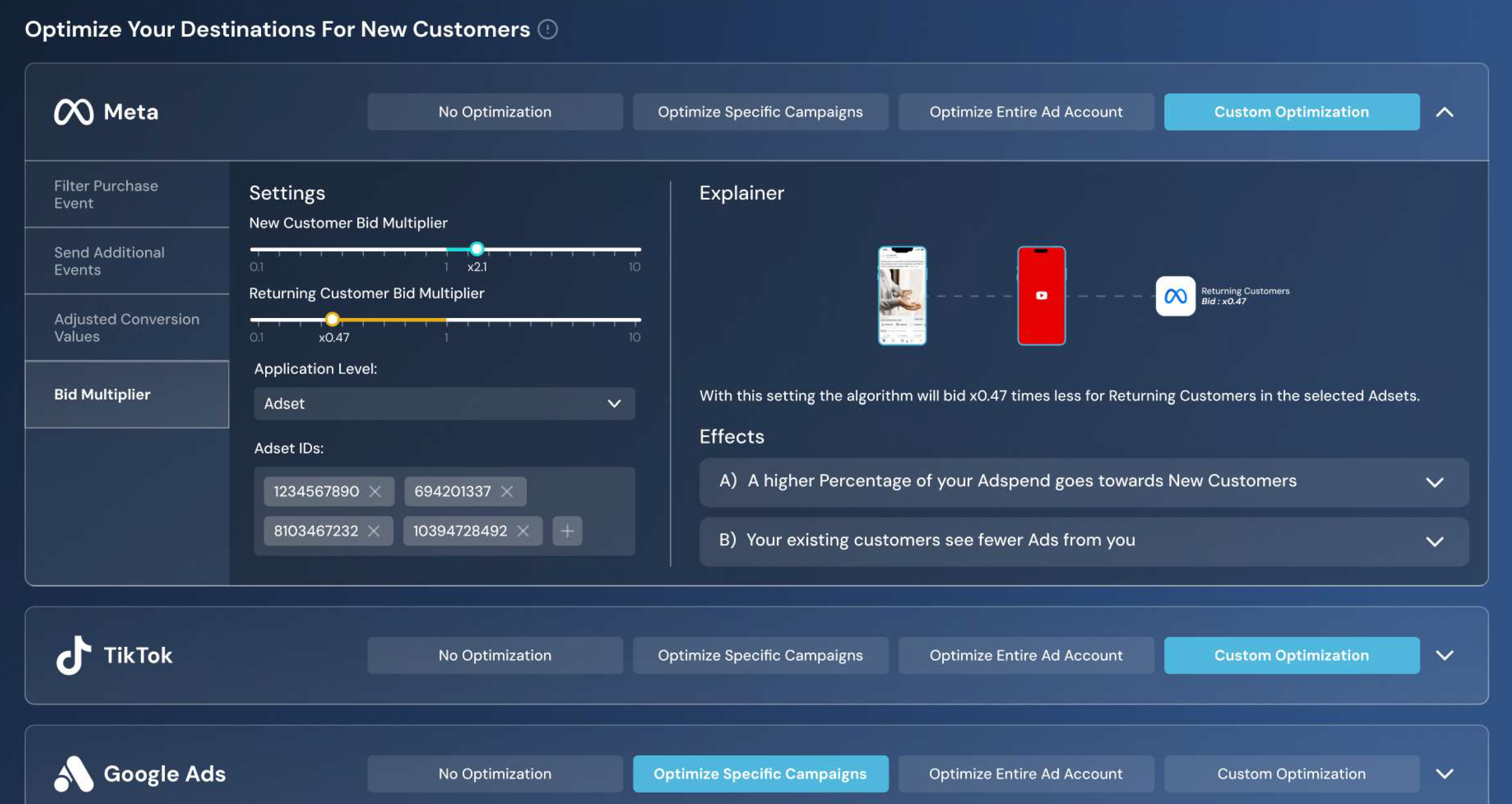This screenshot has height=804, width=1512.
Task: Choose Optimize Entire Ad Account for TikTok
Action: point(1026,656)
